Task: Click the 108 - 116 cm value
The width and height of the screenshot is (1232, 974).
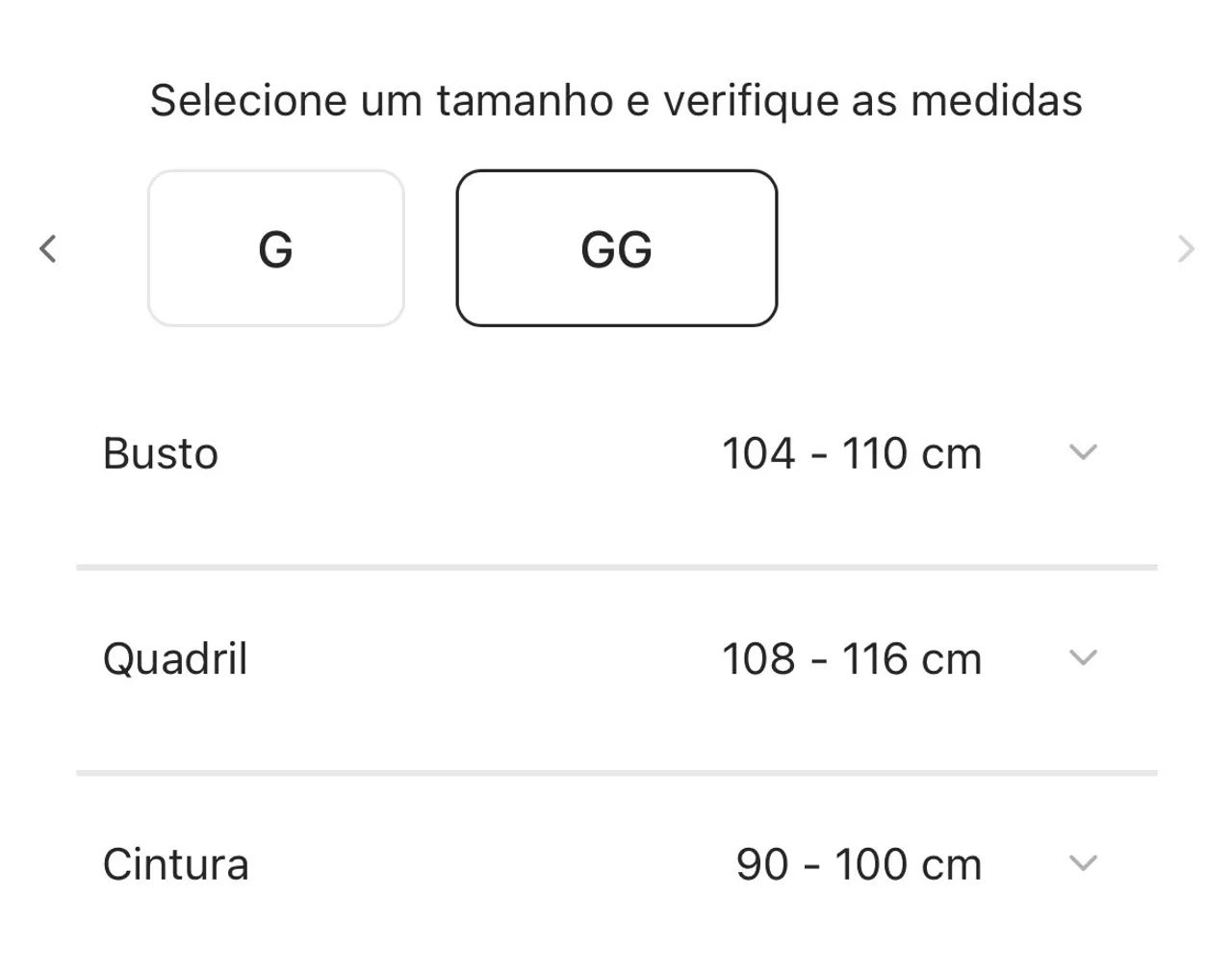Action: point(852,659)
